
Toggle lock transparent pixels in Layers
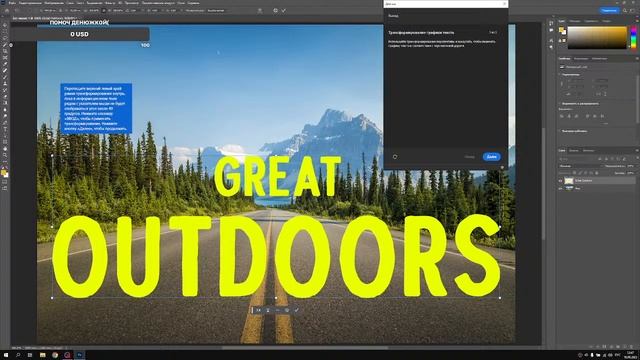[x=575, y=173]
